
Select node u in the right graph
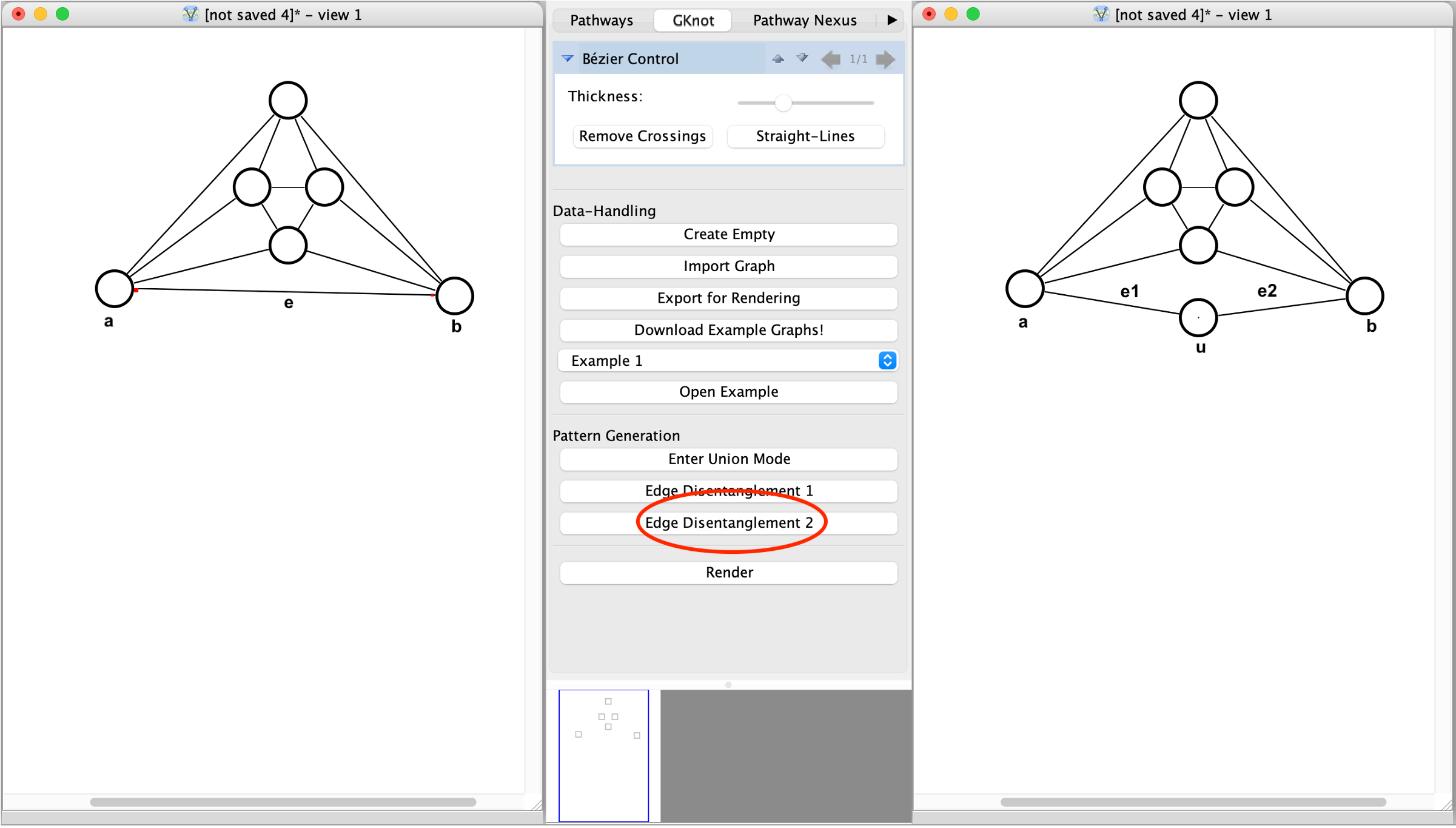coord(1198,317)
